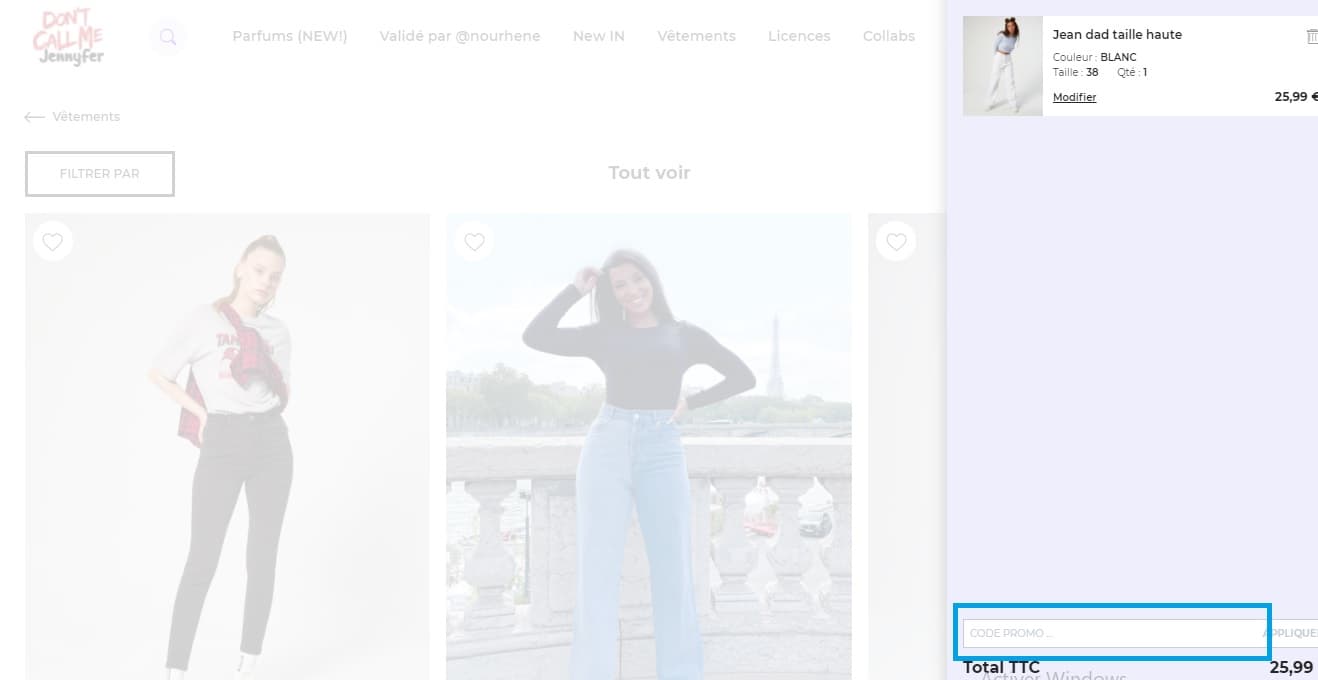This screenshot has width=1318, height=680.
Task: Open the search magnifier icon
Action: (167, 37)
